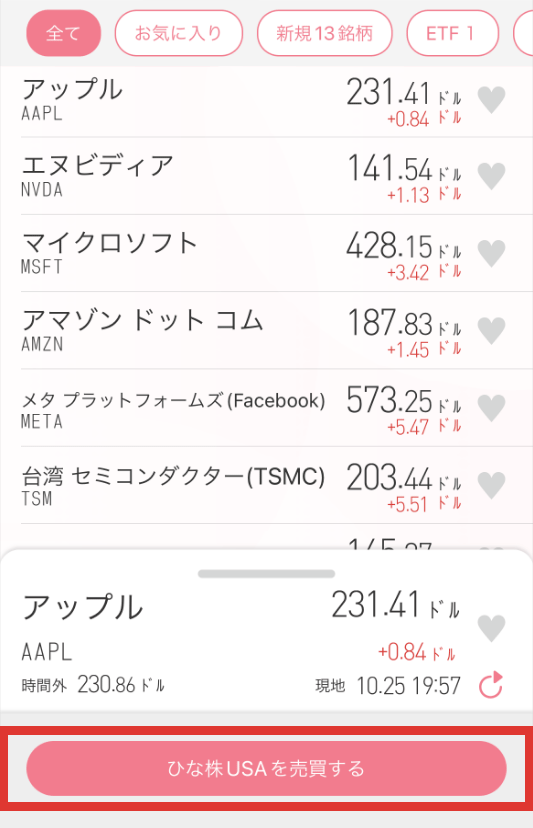Tap ひな株USAを売買する button
Viewport: 533px width, 828px height.
click(x=266, y=768)
